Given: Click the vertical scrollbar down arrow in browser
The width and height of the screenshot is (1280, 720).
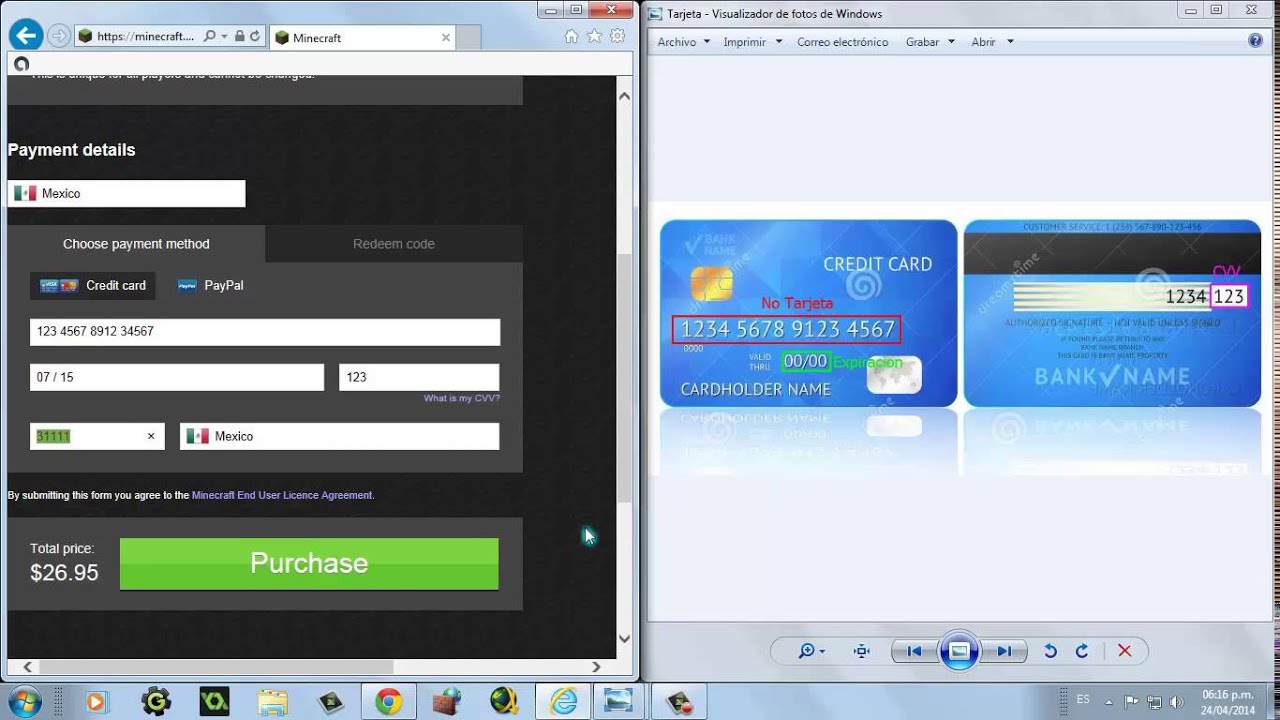Looking at the screenshot, I should point(625,638).
